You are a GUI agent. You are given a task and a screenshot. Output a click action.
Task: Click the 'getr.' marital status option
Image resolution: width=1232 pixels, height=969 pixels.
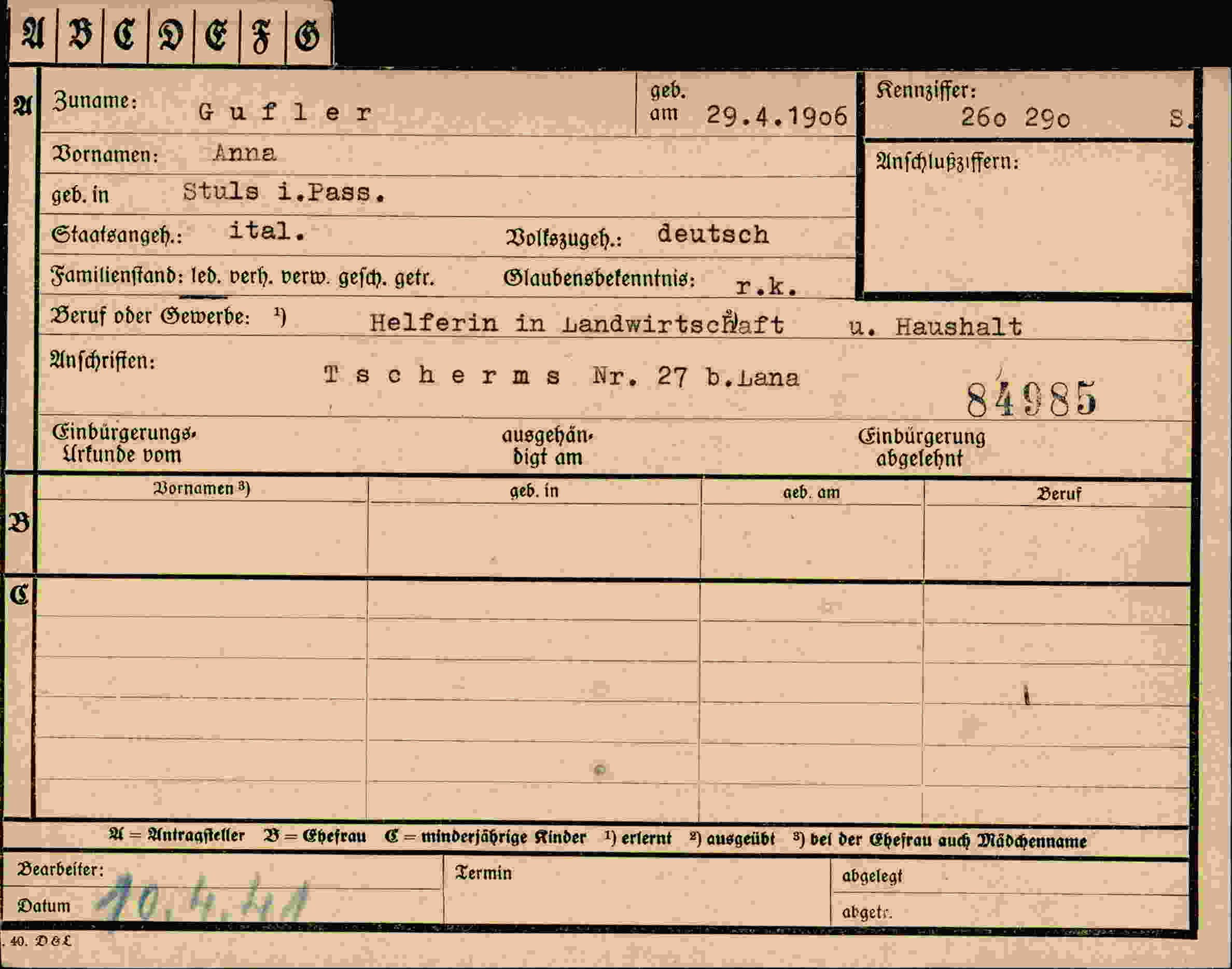coord(414,278)
